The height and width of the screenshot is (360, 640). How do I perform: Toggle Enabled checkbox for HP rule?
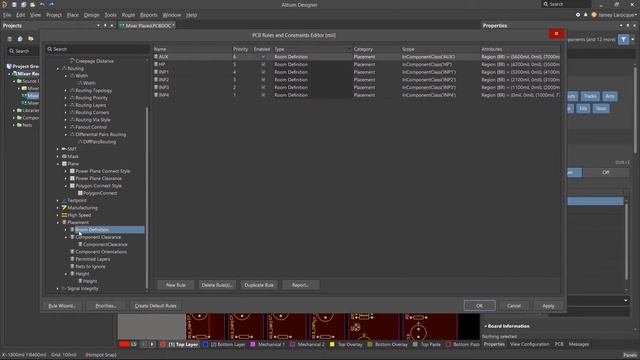tap(263, 64)
